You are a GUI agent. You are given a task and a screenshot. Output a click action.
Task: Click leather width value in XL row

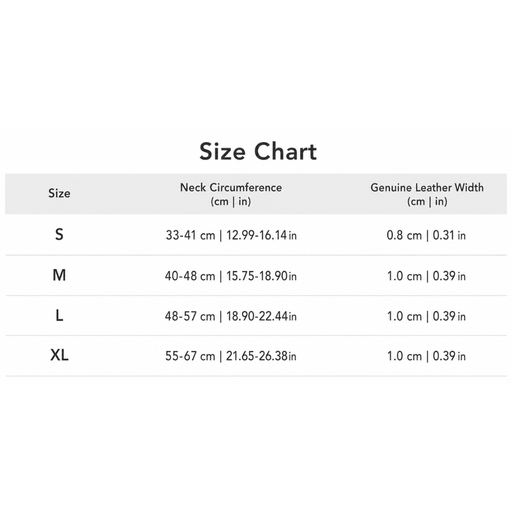[426, 356]
